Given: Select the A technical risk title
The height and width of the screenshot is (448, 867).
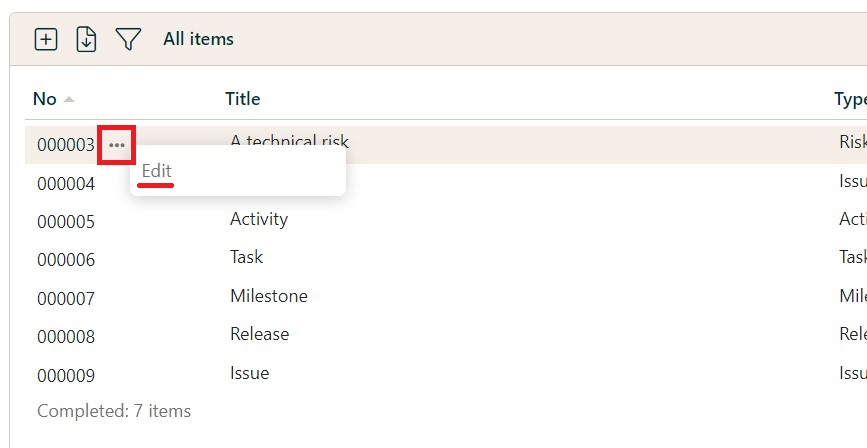Looking at the screenshot, I should (x=290, y=141).
